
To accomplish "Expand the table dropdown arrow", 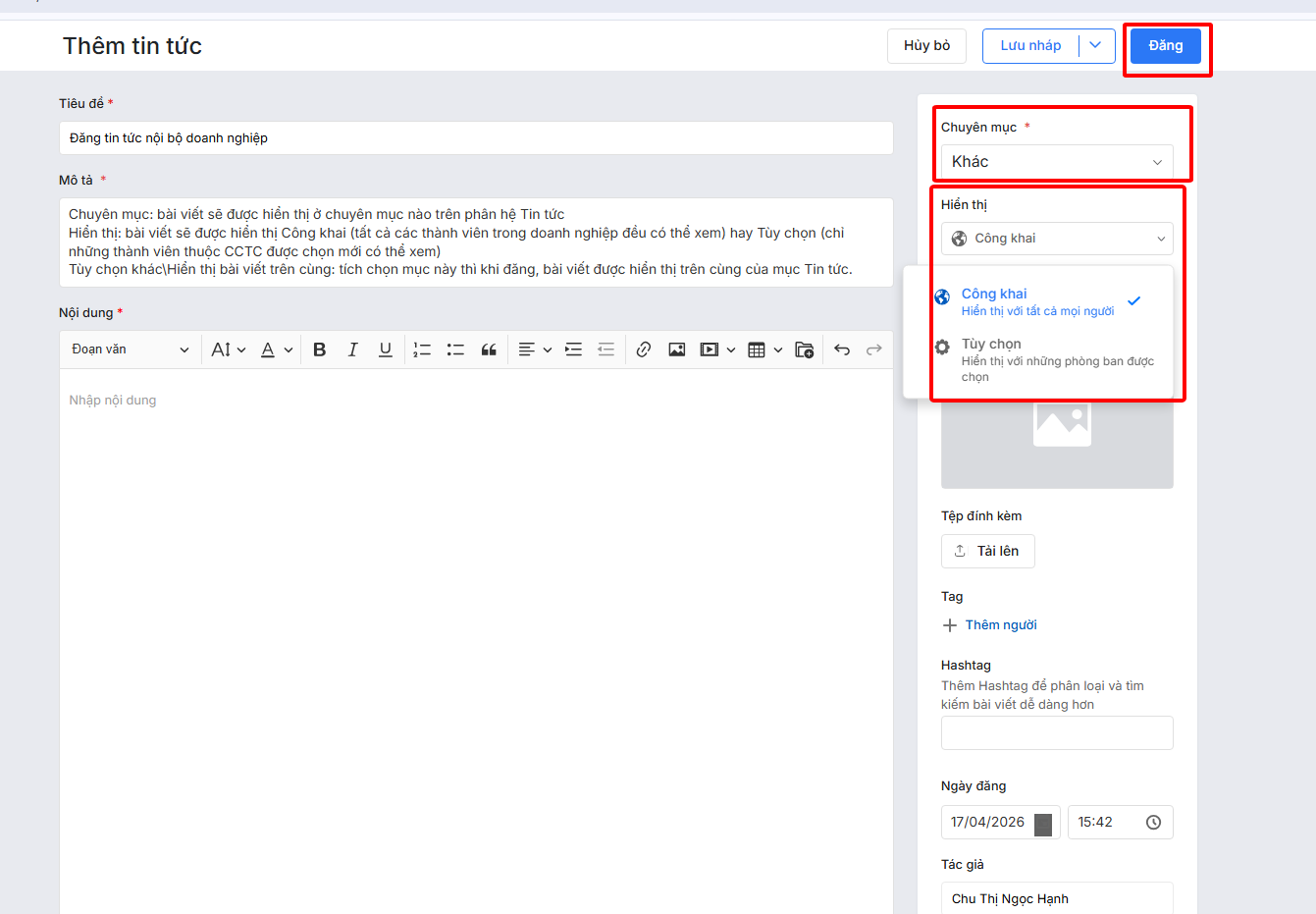I will point(778,349).
